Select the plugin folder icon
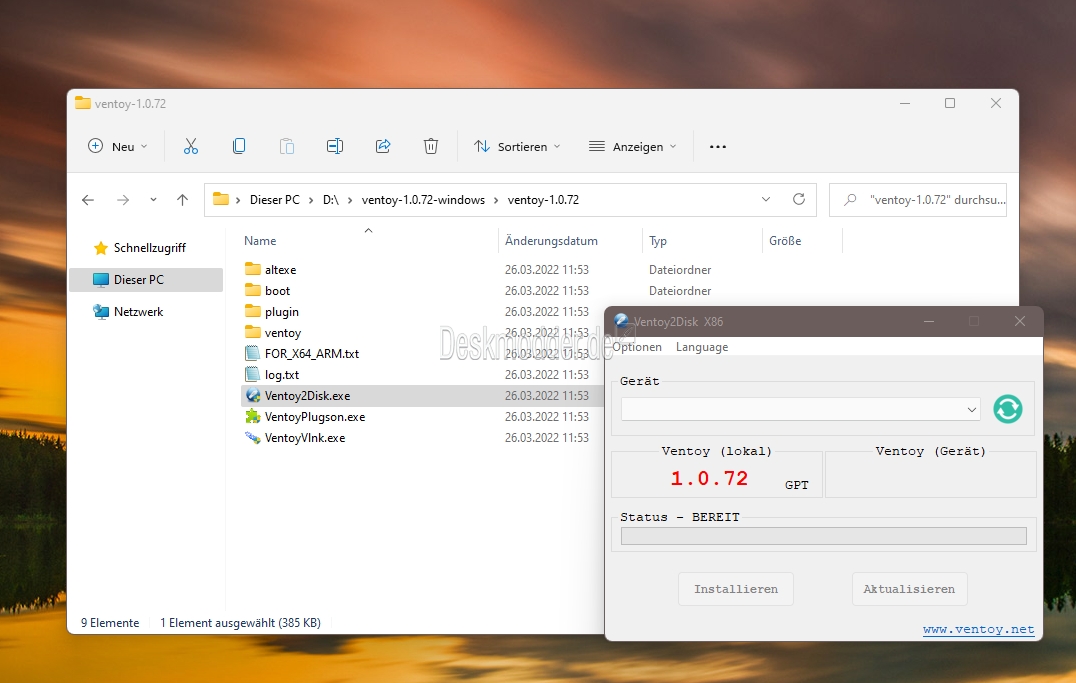The height and width of the screenshot is (683, 1076). 253,311
